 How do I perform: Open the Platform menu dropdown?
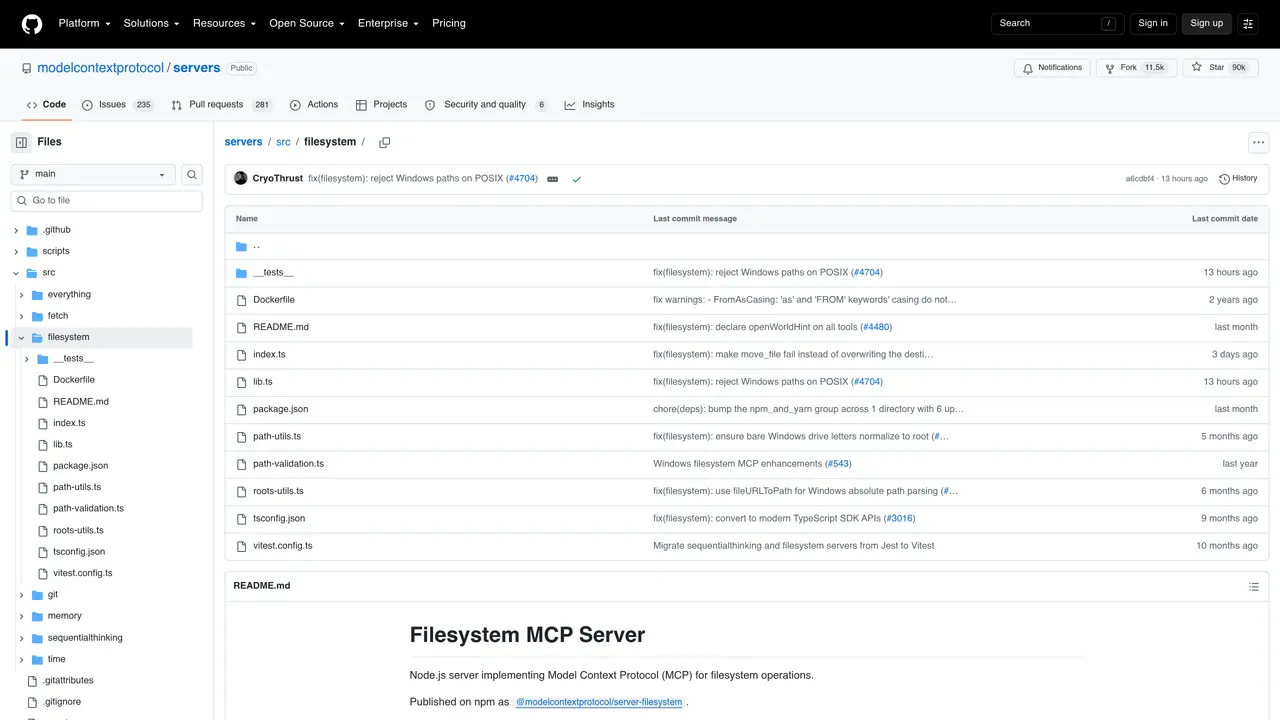click(84, 23)
